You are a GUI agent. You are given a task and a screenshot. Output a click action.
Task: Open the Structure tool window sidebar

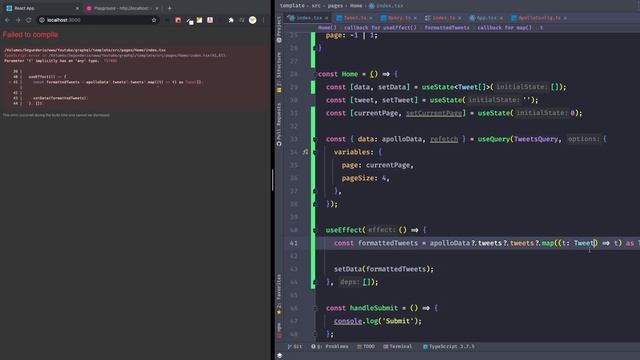[x=279, y=71]
